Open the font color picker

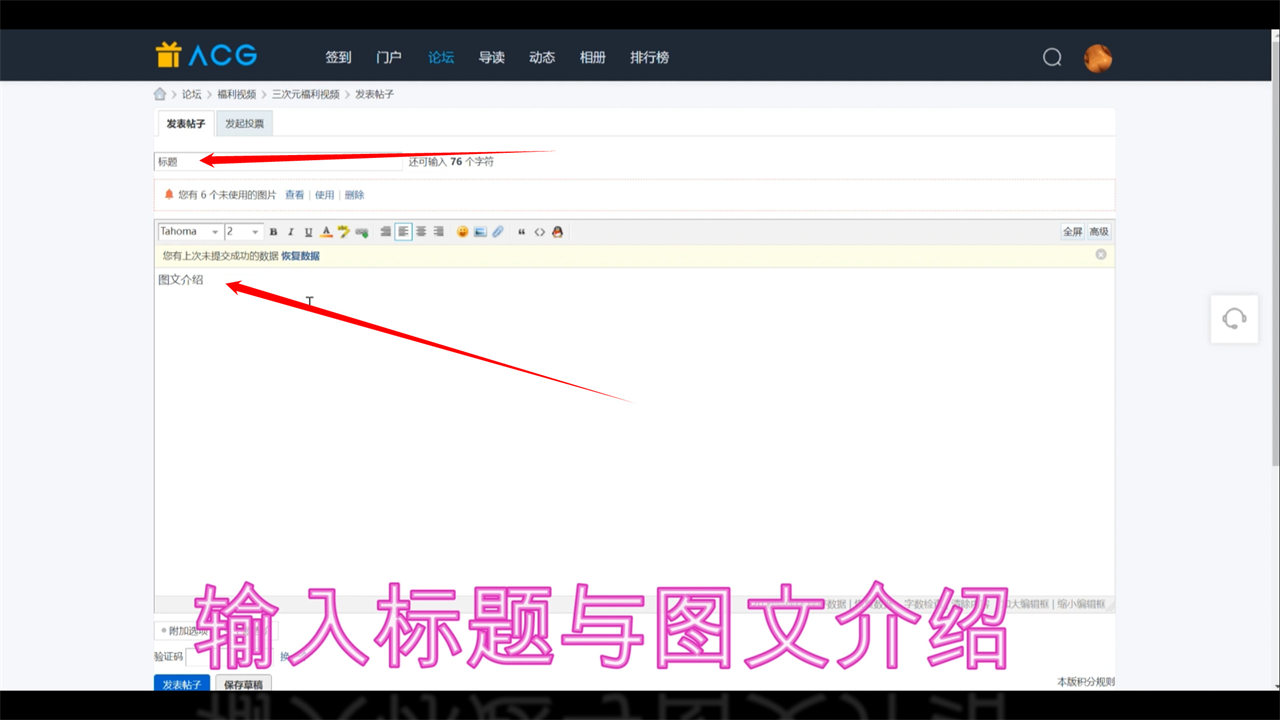click(326, 232)
